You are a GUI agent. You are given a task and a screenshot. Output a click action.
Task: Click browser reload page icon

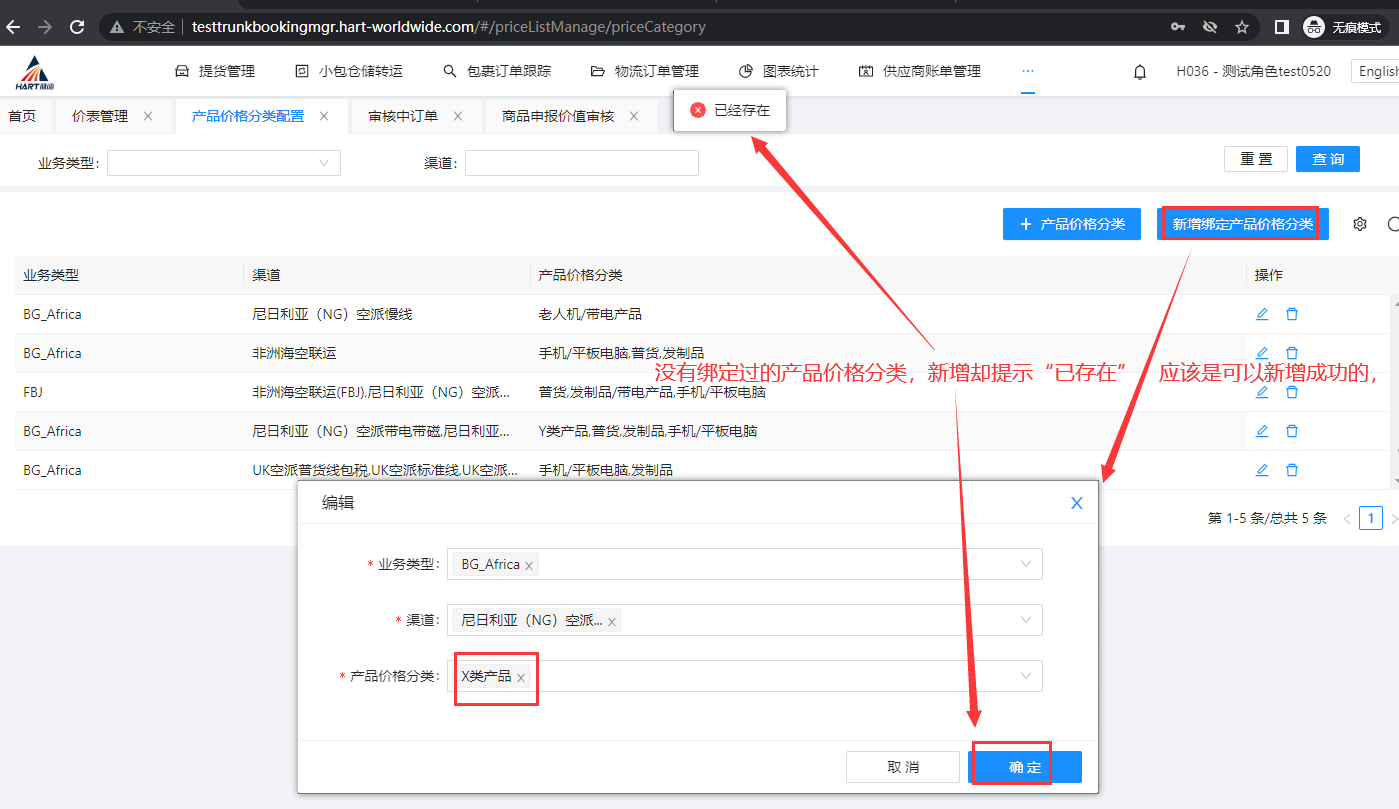(x=77, y=27)
